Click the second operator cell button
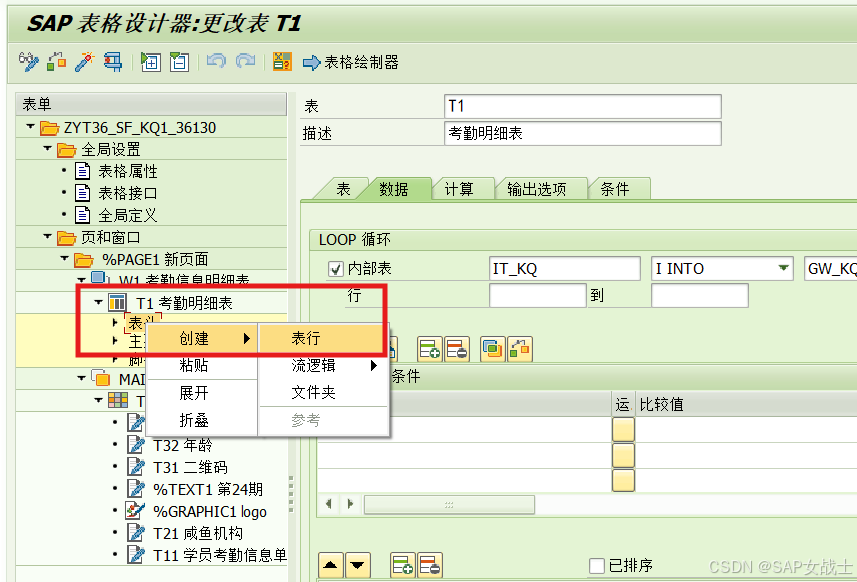Viewport: 857px width, 582px height. tap(623, 455)
